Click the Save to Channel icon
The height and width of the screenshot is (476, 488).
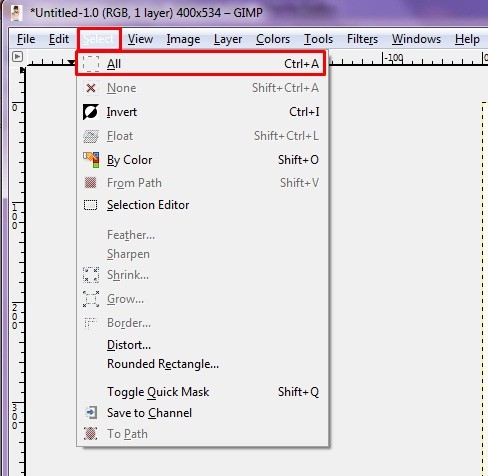pos(91,413)
